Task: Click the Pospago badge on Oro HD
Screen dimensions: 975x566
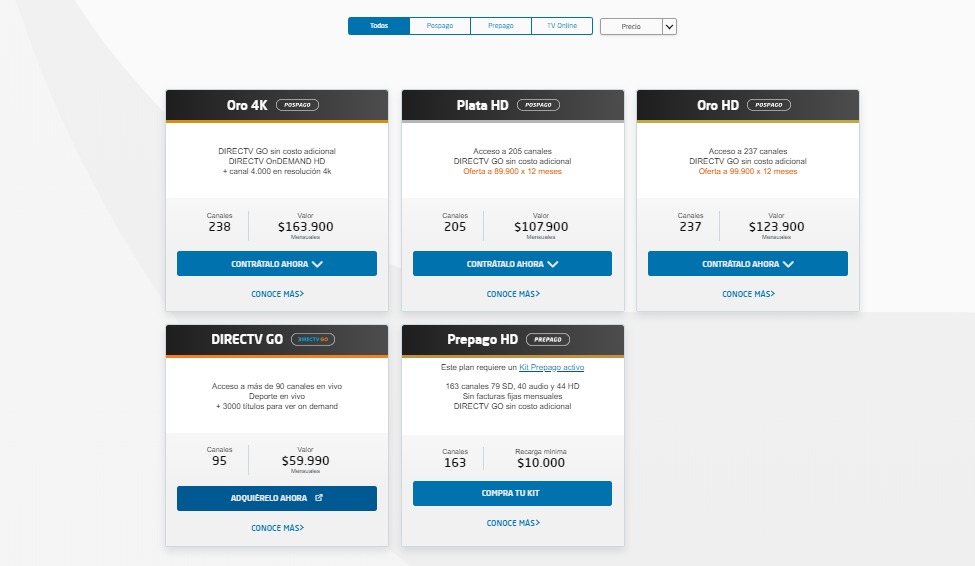Action: click(770, 105)
